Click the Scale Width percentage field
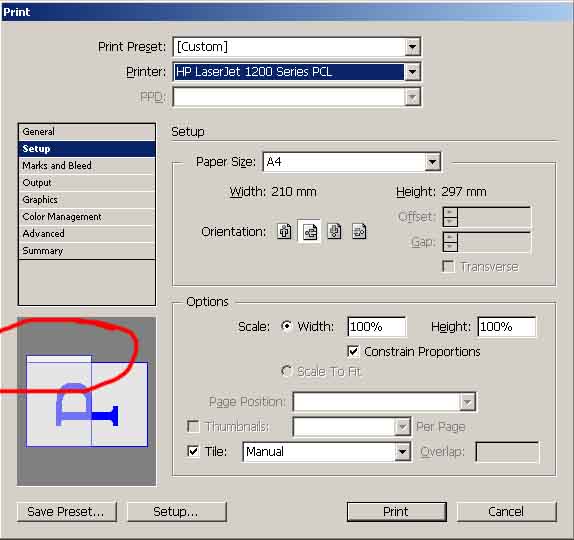The height and width of the screenshot is (540, 574). click(x=377, y=327)
